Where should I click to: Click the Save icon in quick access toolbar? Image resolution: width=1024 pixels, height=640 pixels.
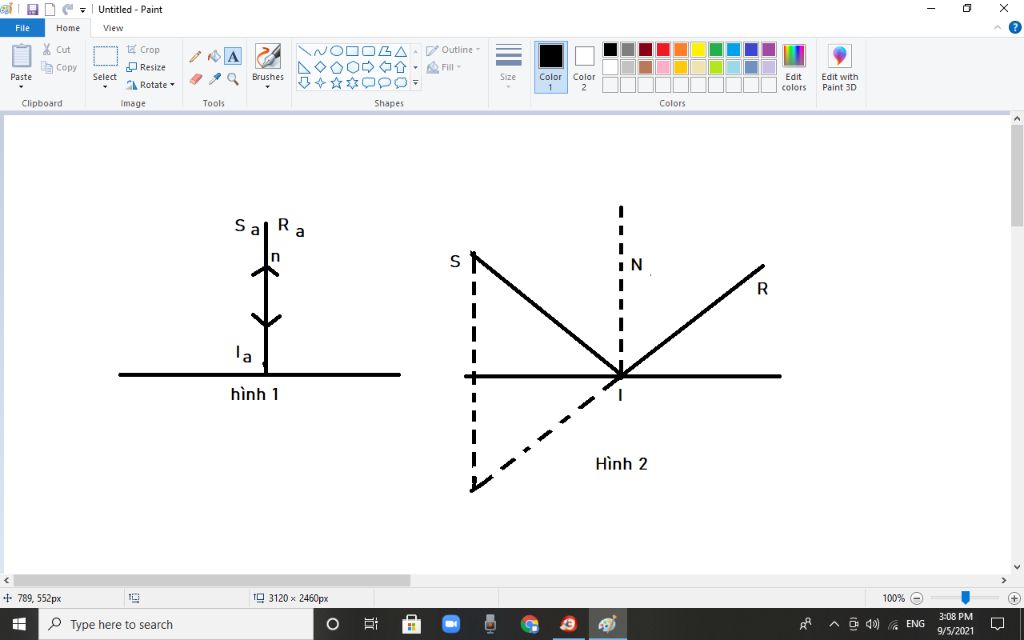click(32, 9)
